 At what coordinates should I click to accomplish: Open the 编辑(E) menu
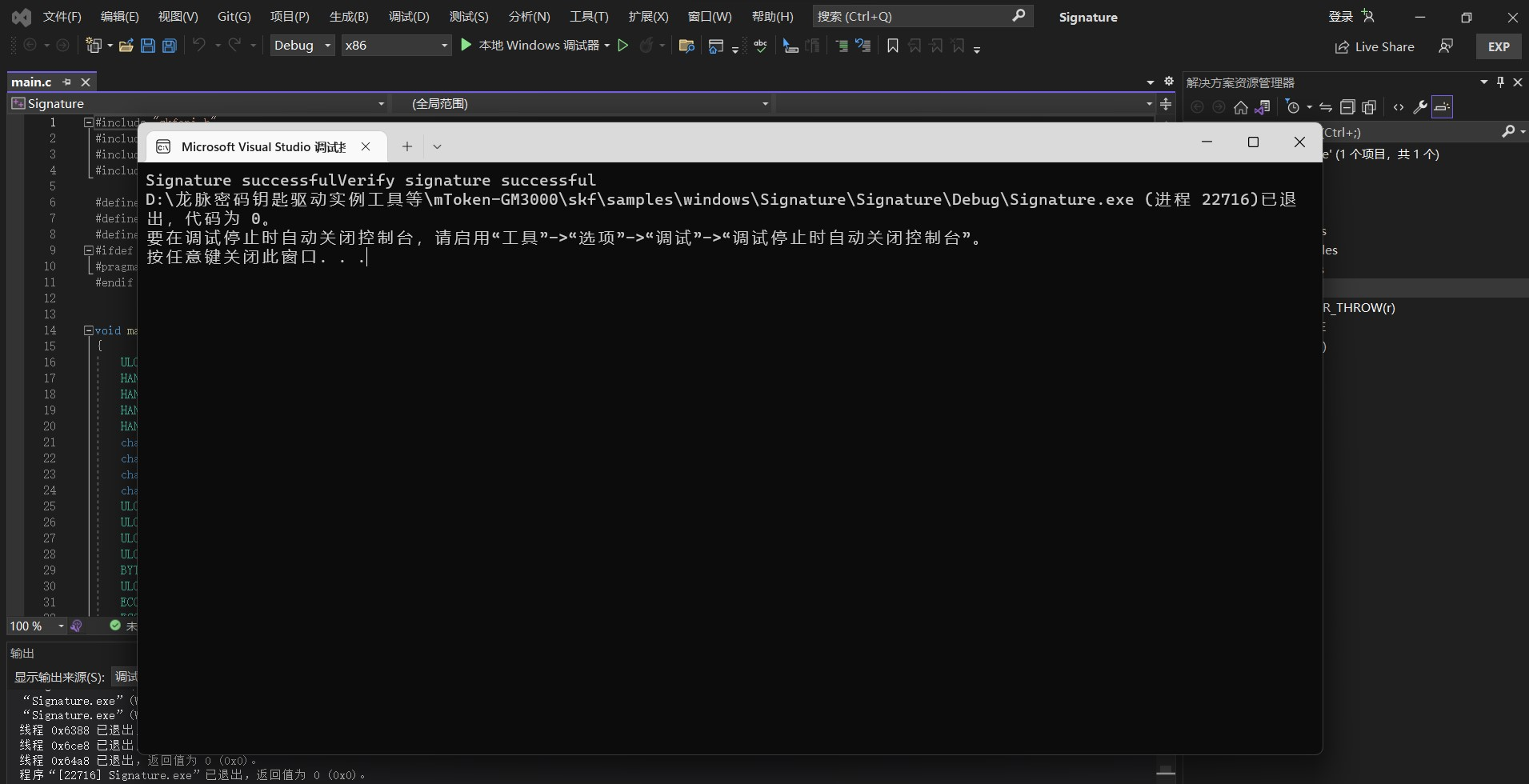(x=119, y=17)
